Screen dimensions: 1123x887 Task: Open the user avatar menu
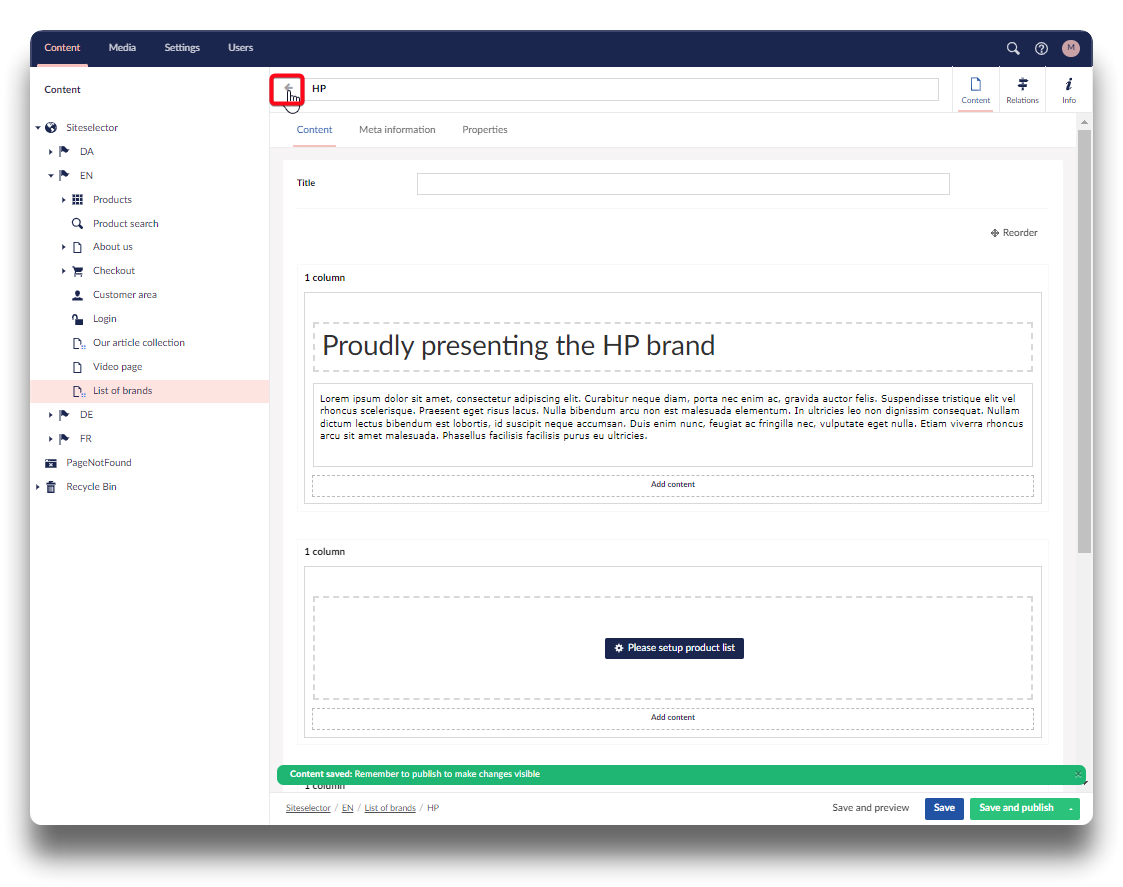point(1071,48)
